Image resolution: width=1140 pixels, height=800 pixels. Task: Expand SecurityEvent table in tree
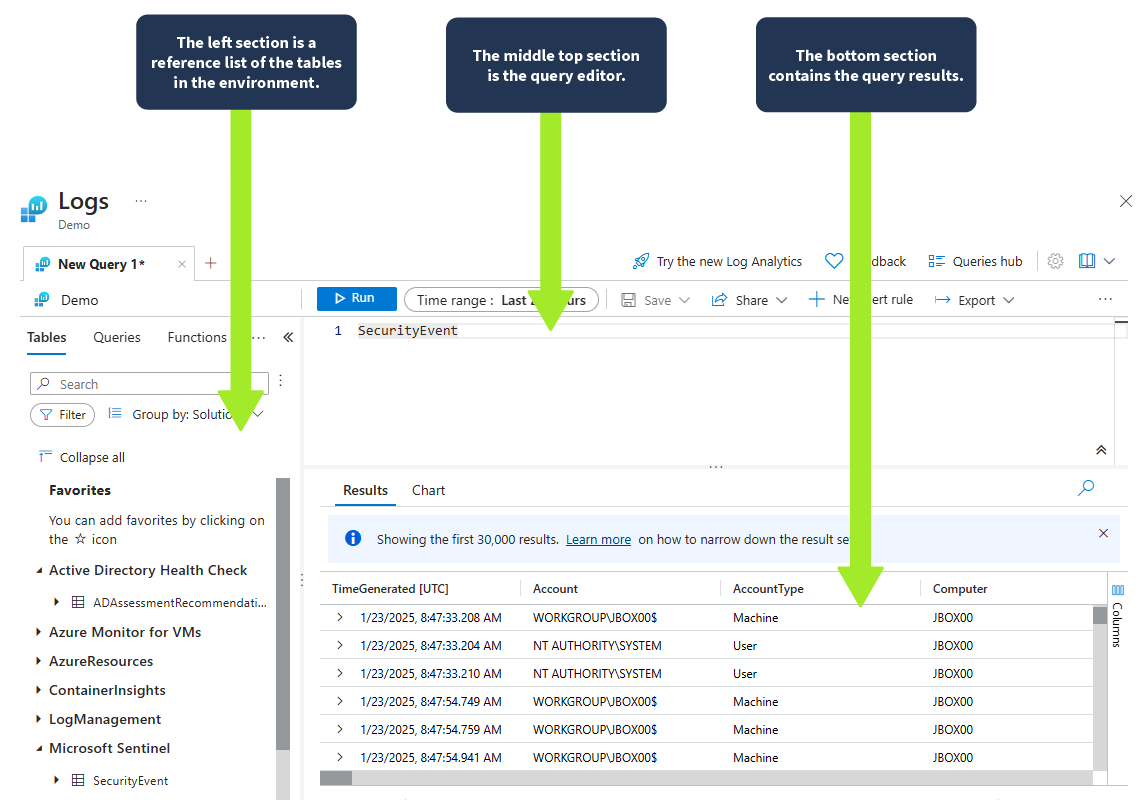56,780
